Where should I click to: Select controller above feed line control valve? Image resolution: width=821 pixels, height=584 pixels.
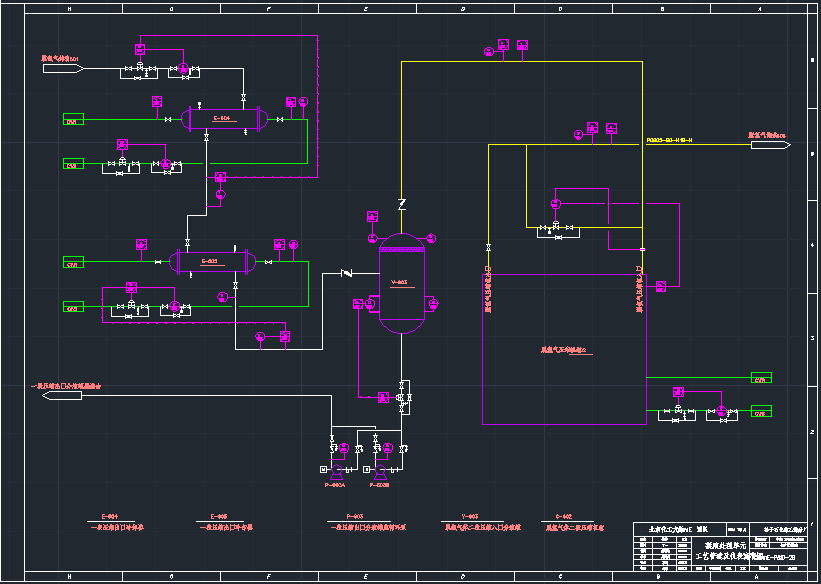click(x=140, y=49)
